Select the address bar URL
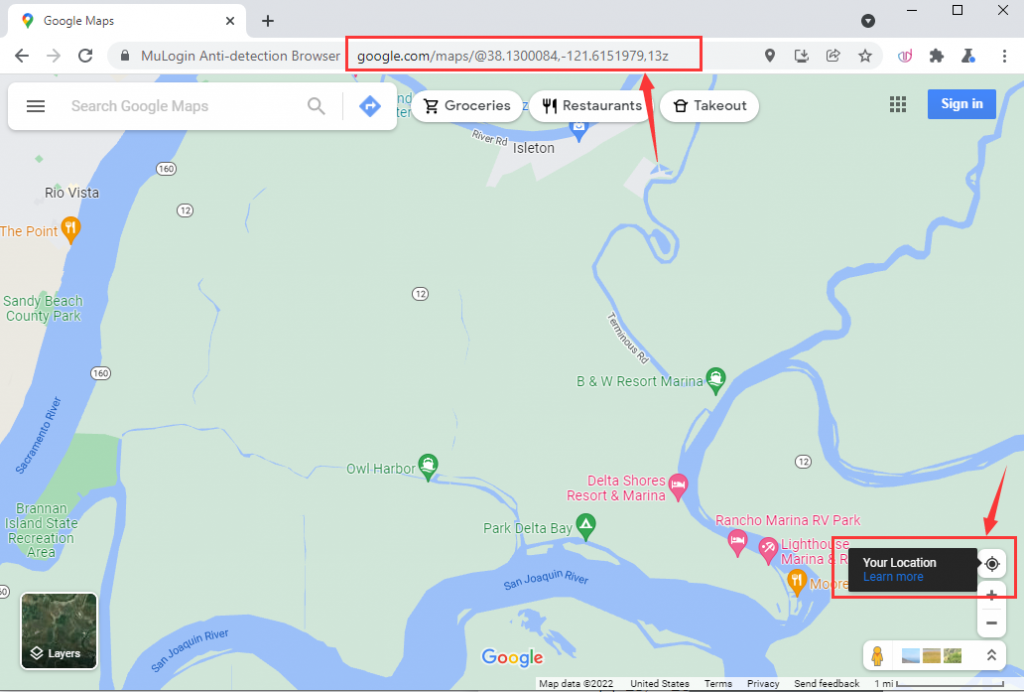The width and height of the screenshot is (1024, 692). coord(513,56)
